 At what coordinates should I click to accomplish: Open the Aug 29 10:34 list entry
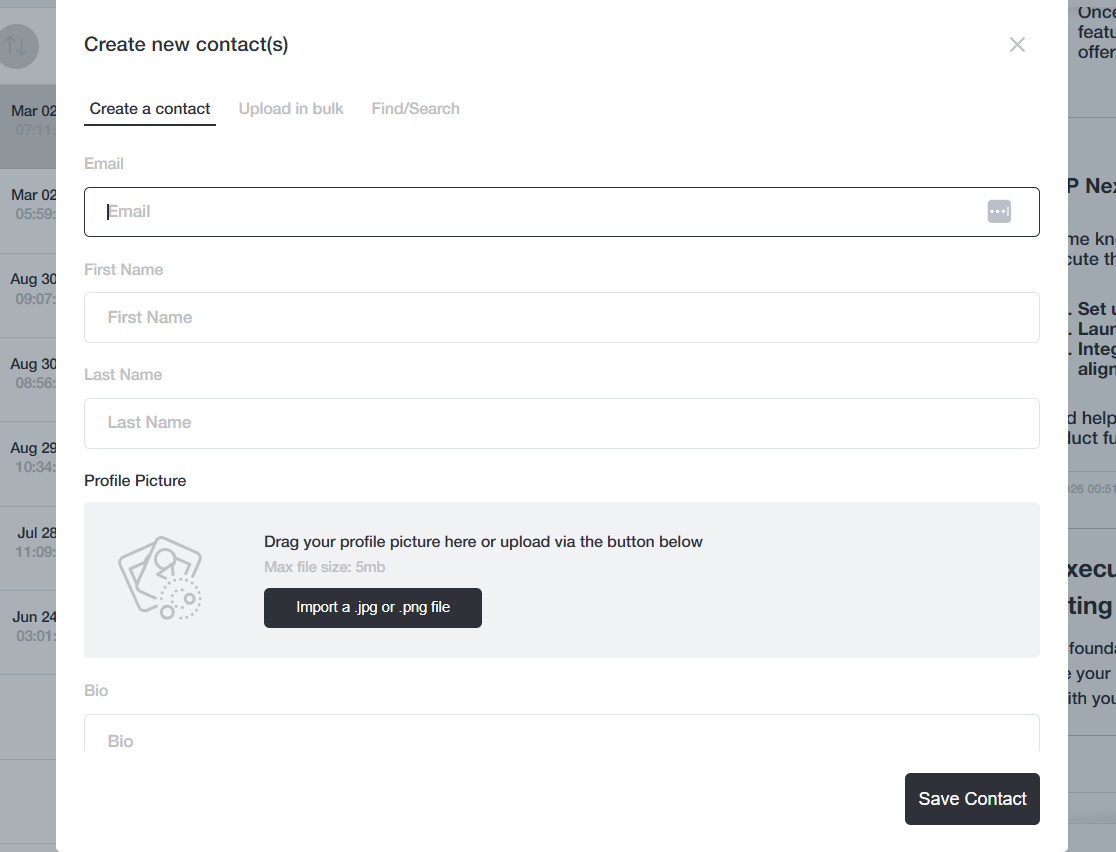coord(30,457)
